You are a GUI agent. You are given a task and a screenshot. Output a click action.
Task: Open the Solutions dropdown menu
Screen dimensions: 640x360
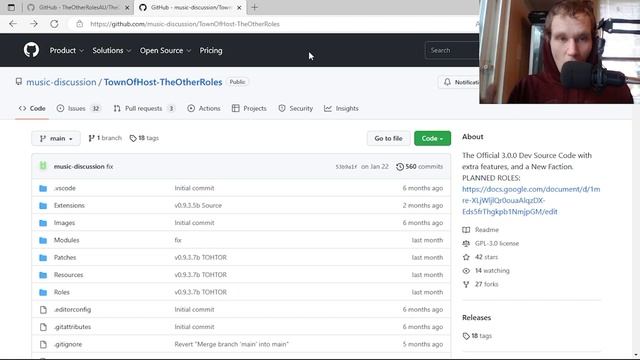coord(111,51)
